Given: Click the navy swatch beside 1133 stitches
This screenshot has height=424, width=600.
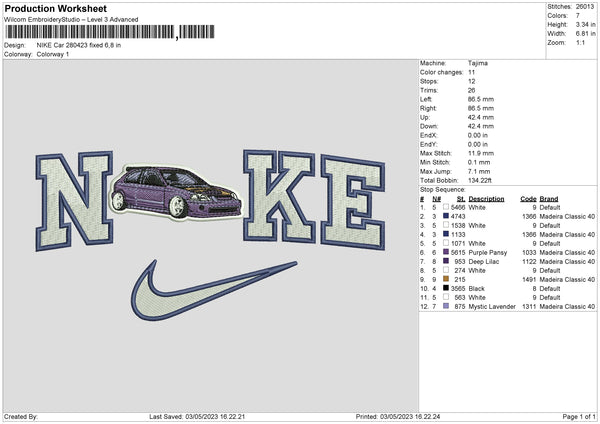Looking at the screenshot, I should (446, 234).
